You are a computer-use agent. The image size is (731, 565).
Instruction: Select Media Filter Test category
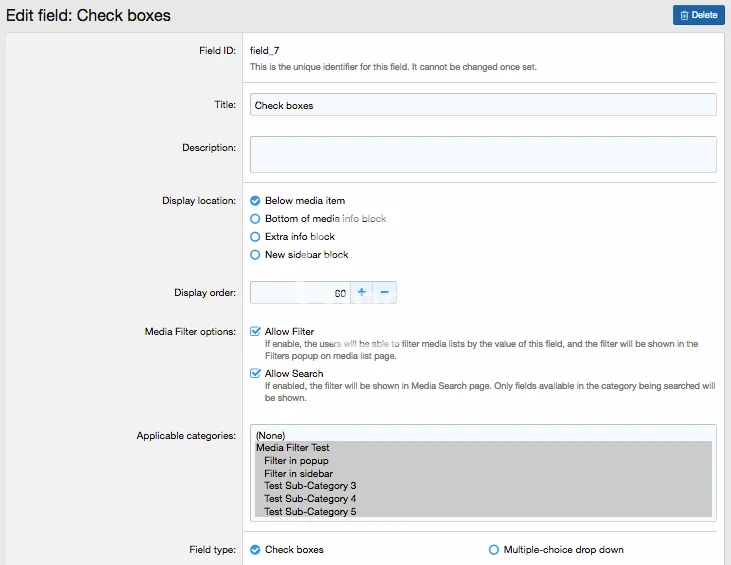coord(293,448)
